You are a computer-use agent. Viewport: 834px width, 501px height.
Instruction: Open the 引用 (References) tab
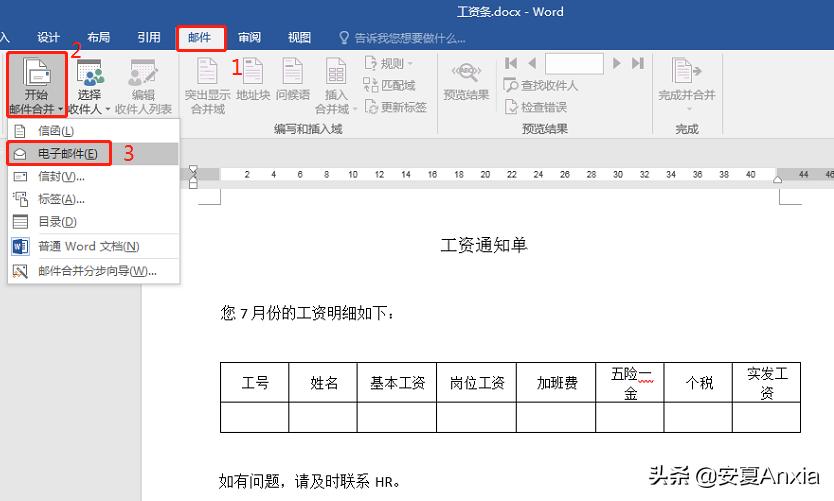pos(148,37)
